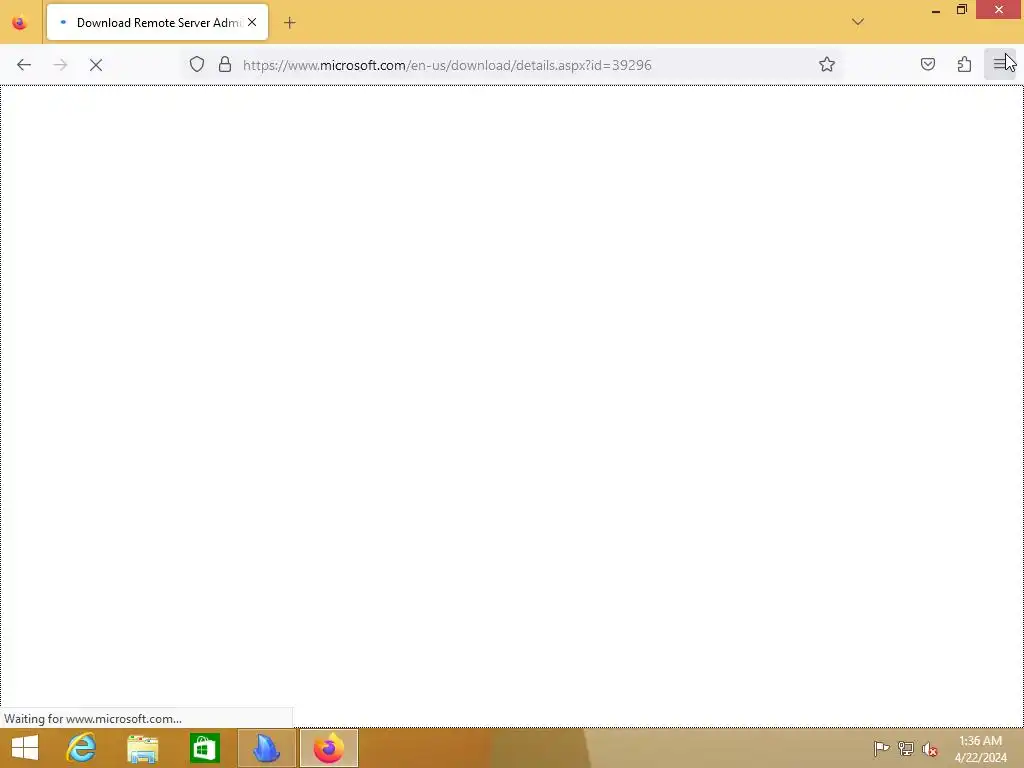Open Action Center flag icon
This screenshot has width=1024, height=768.
click(x=881, y=748)
